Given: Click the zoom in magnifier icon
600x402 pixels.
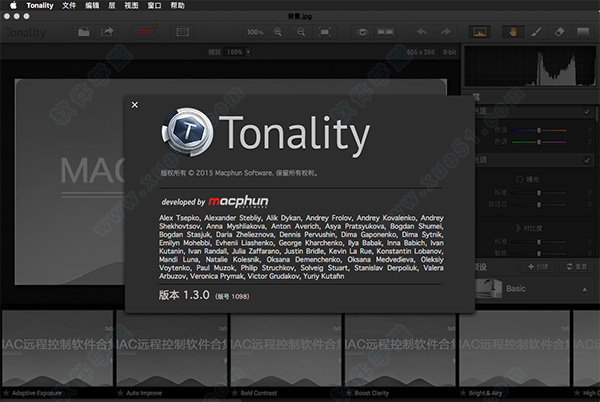Looking at the screenshot, I should click(278, 32).
